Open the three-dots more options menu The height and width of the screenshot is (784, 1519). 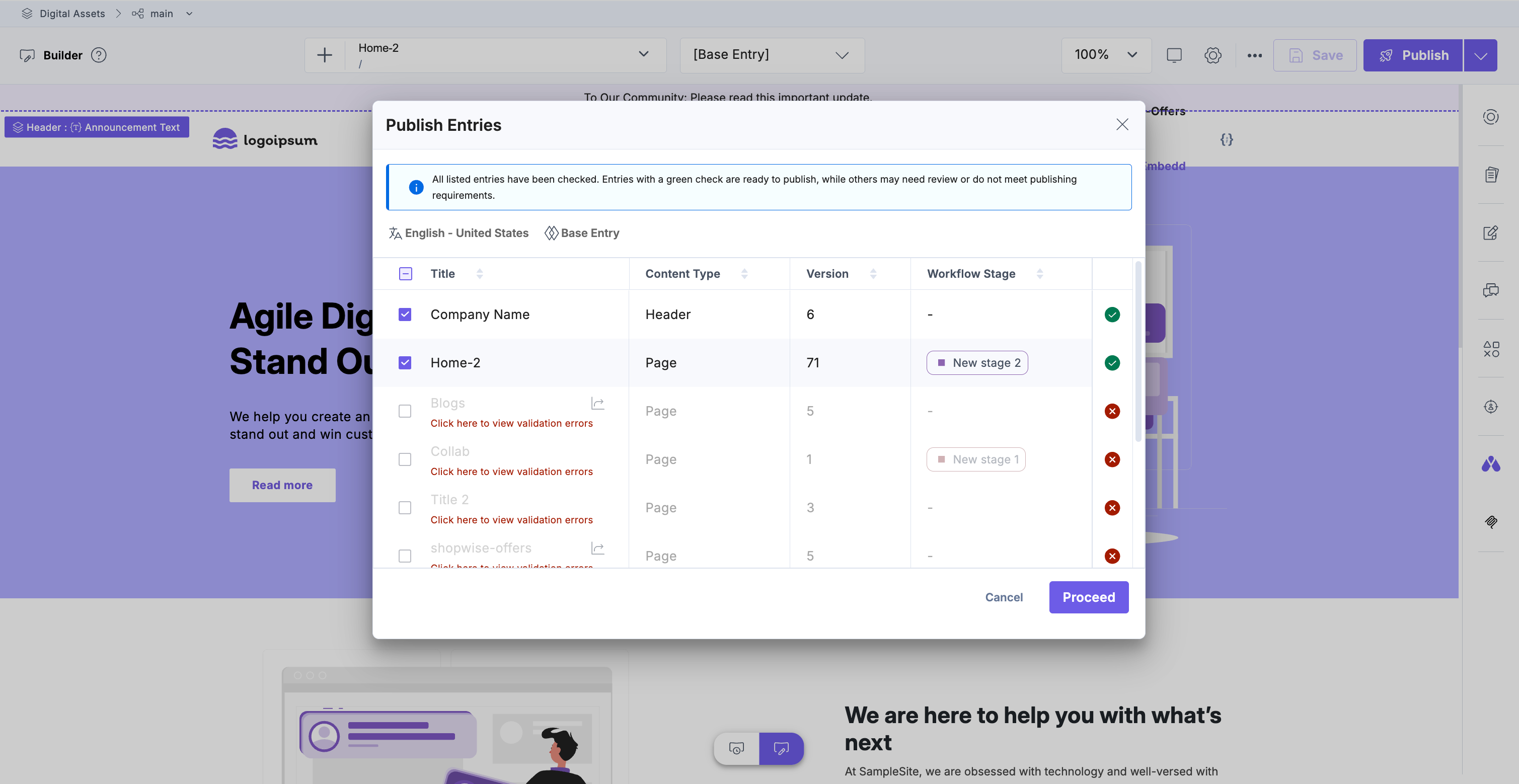[x=1254, y=55]
